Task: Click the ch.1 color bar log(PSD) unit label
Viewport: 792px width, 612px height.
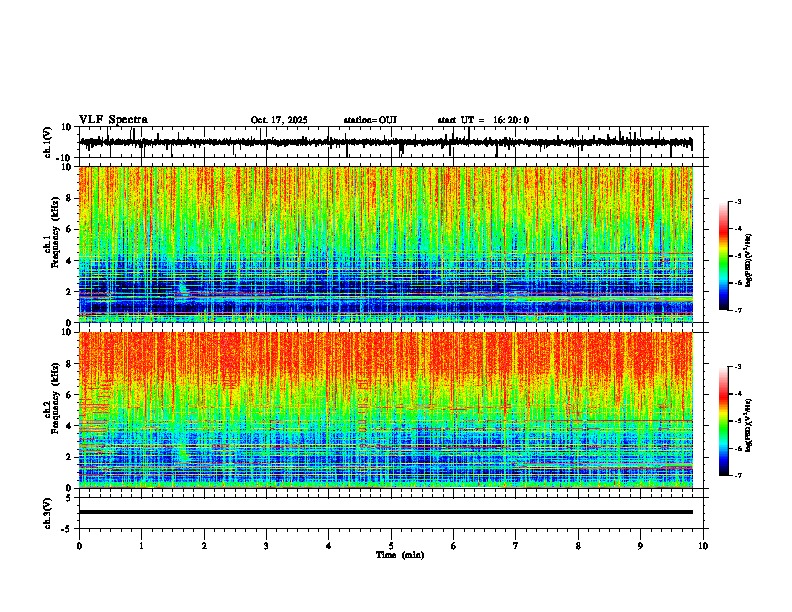Action: 749,260
